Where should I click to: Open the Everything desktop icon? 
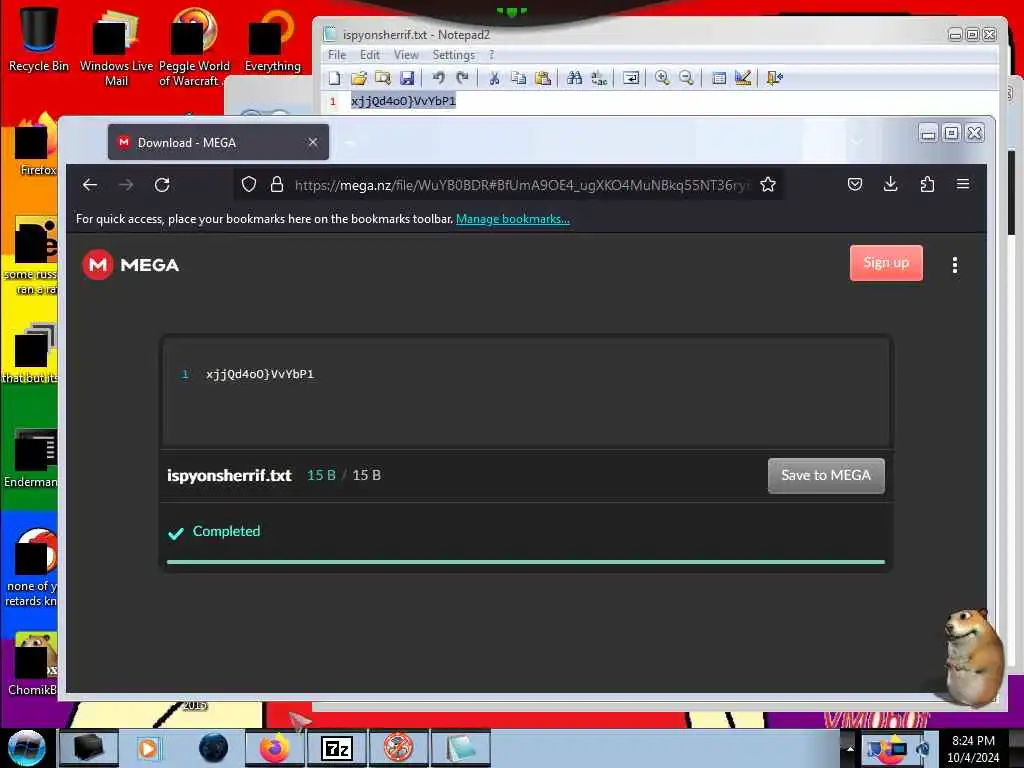[x=272, y=40]
